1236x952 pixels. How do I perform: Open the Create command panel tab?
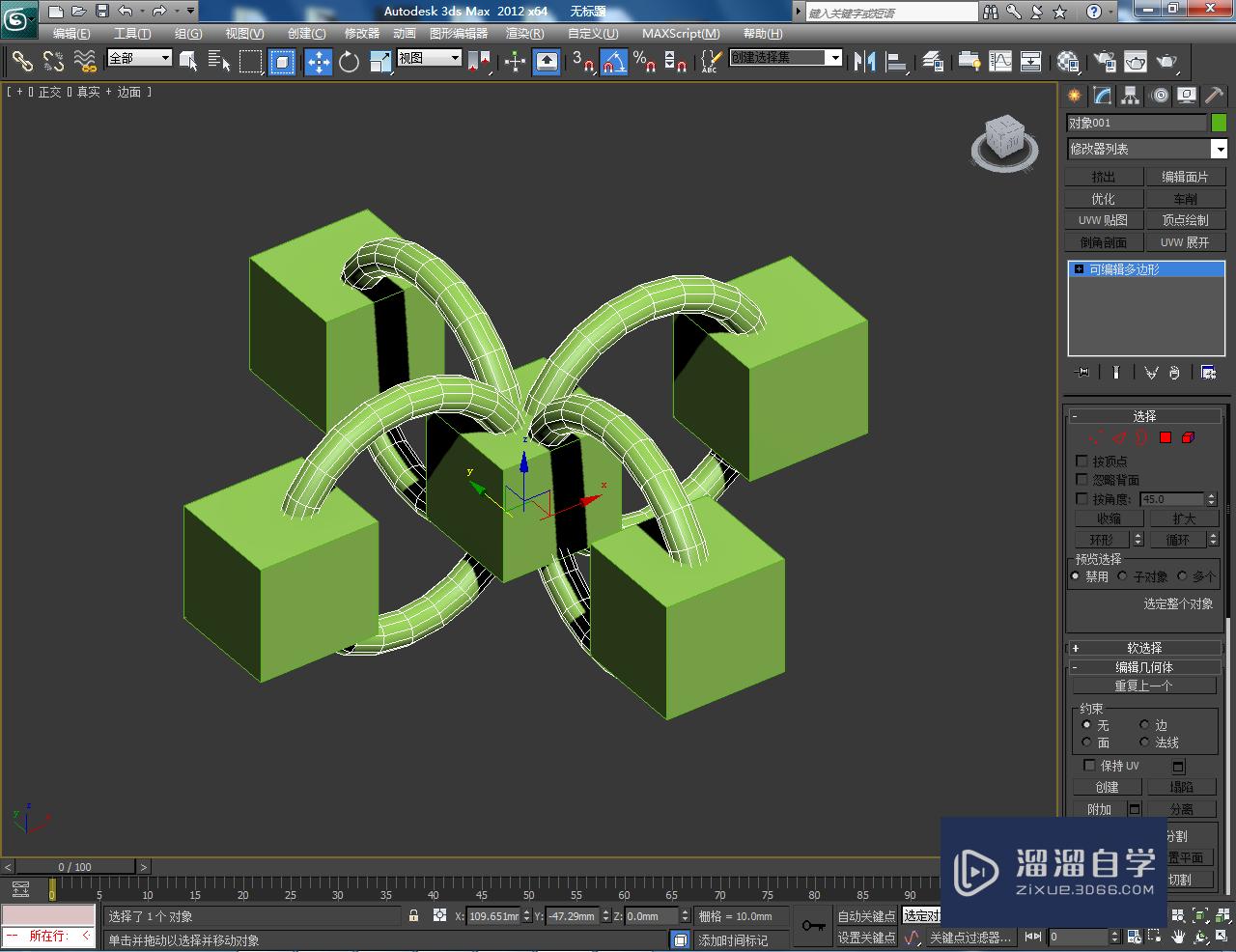1075,96
